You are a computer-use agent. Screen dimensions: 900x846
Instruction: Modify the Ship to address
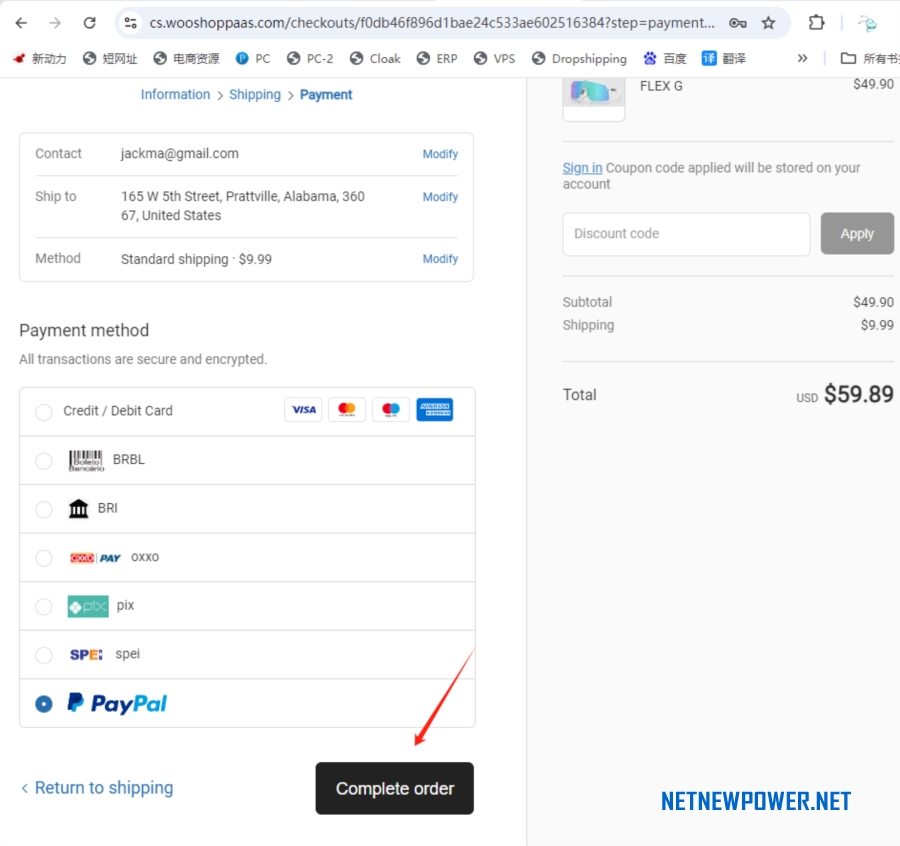[x=440, y=197]
